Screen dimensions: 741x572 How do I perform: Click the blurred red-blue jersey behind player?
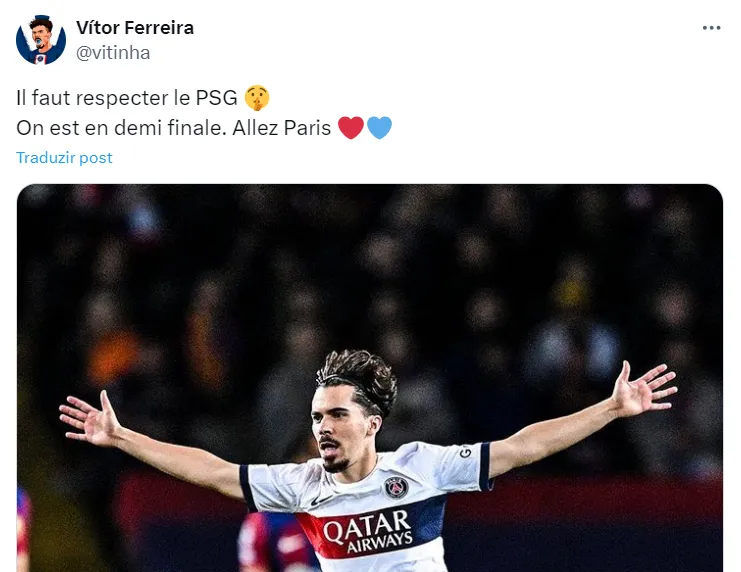[x=274, y=541]
